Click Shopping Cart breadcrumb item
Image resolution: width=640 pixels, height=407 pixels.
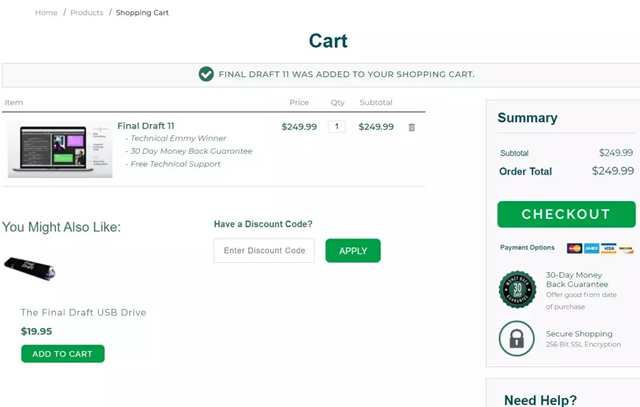[x=144, y=13]
